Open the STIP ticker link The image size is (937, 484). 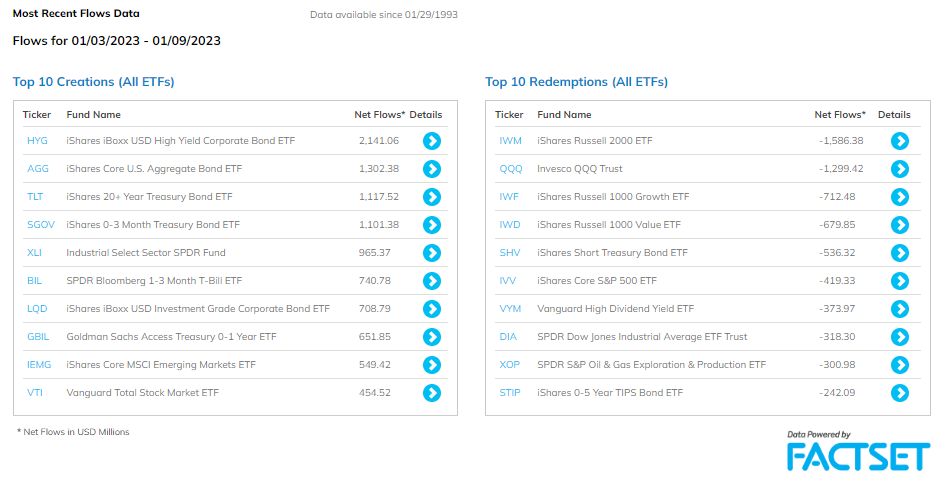[510, 393]
